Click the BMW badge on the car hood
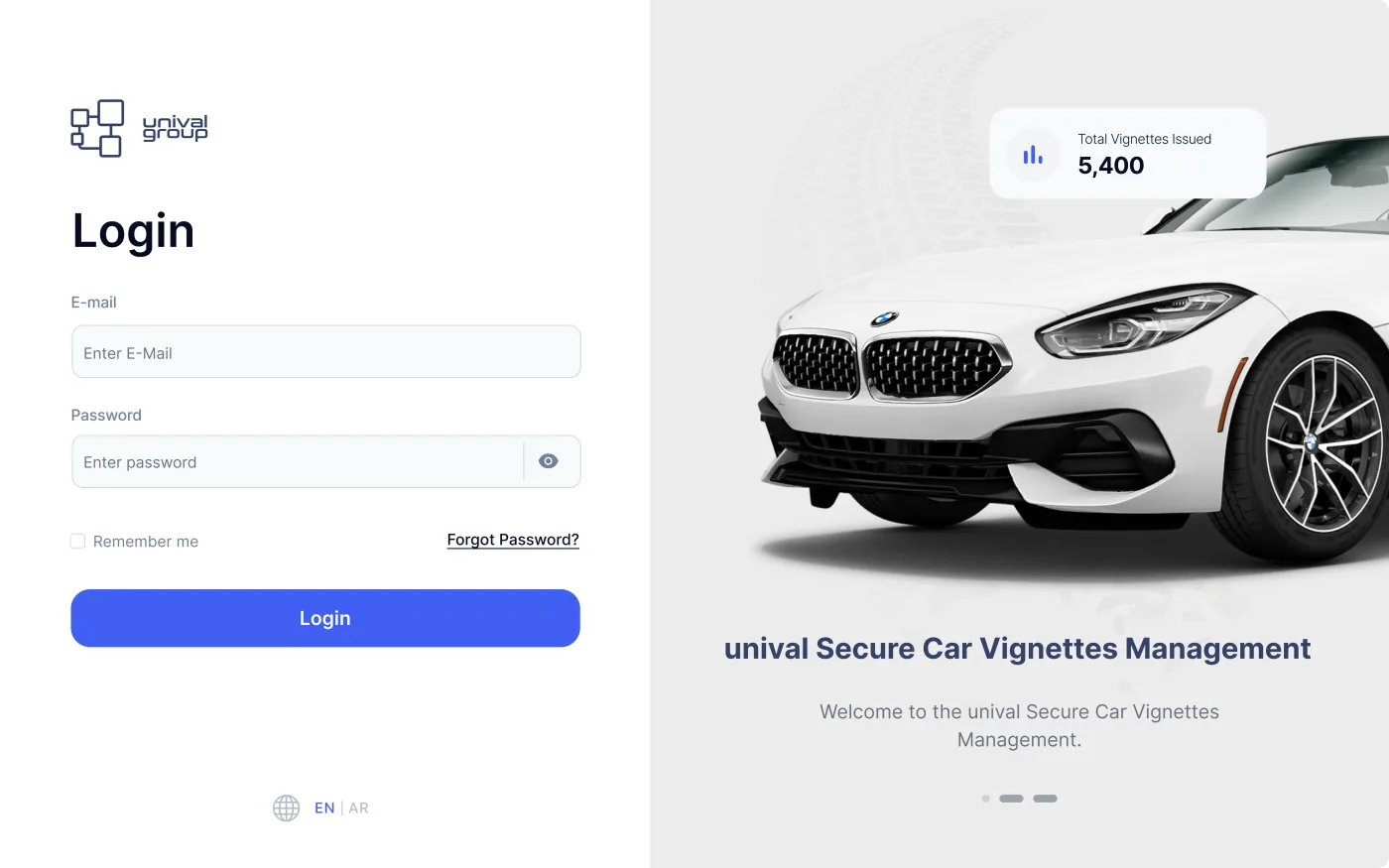The image size is (1389, 868). coord(884,318)
